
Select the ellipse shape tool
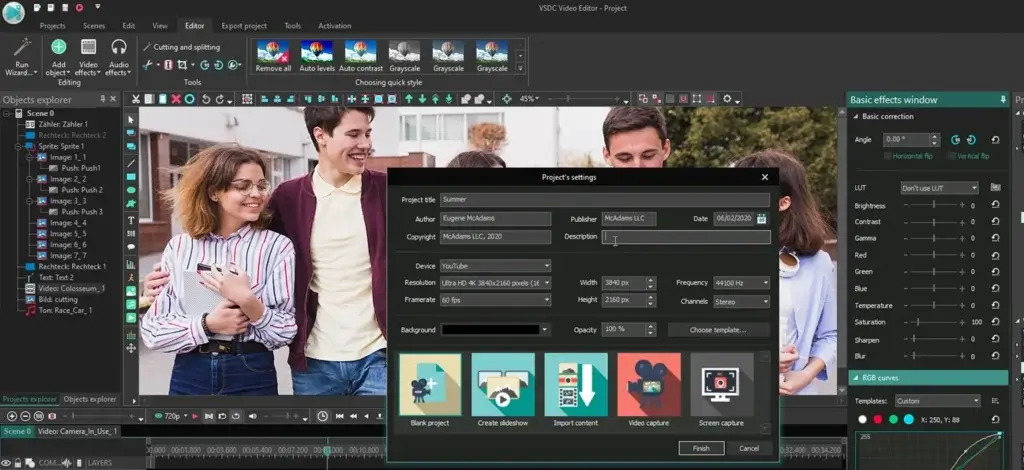[131, 191]
